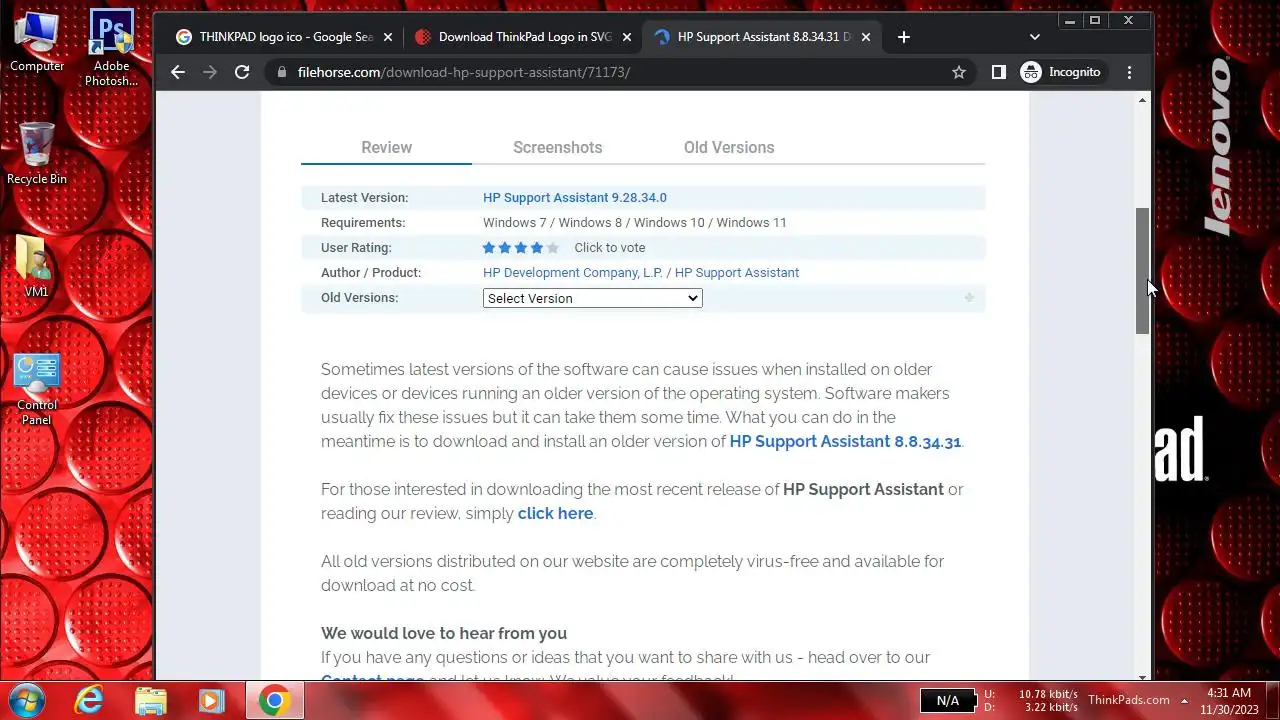The width and height of the screenshot is (1280, 720).
Task: Click the 'Click to vote' text
Action: click(x=610, y=248)
